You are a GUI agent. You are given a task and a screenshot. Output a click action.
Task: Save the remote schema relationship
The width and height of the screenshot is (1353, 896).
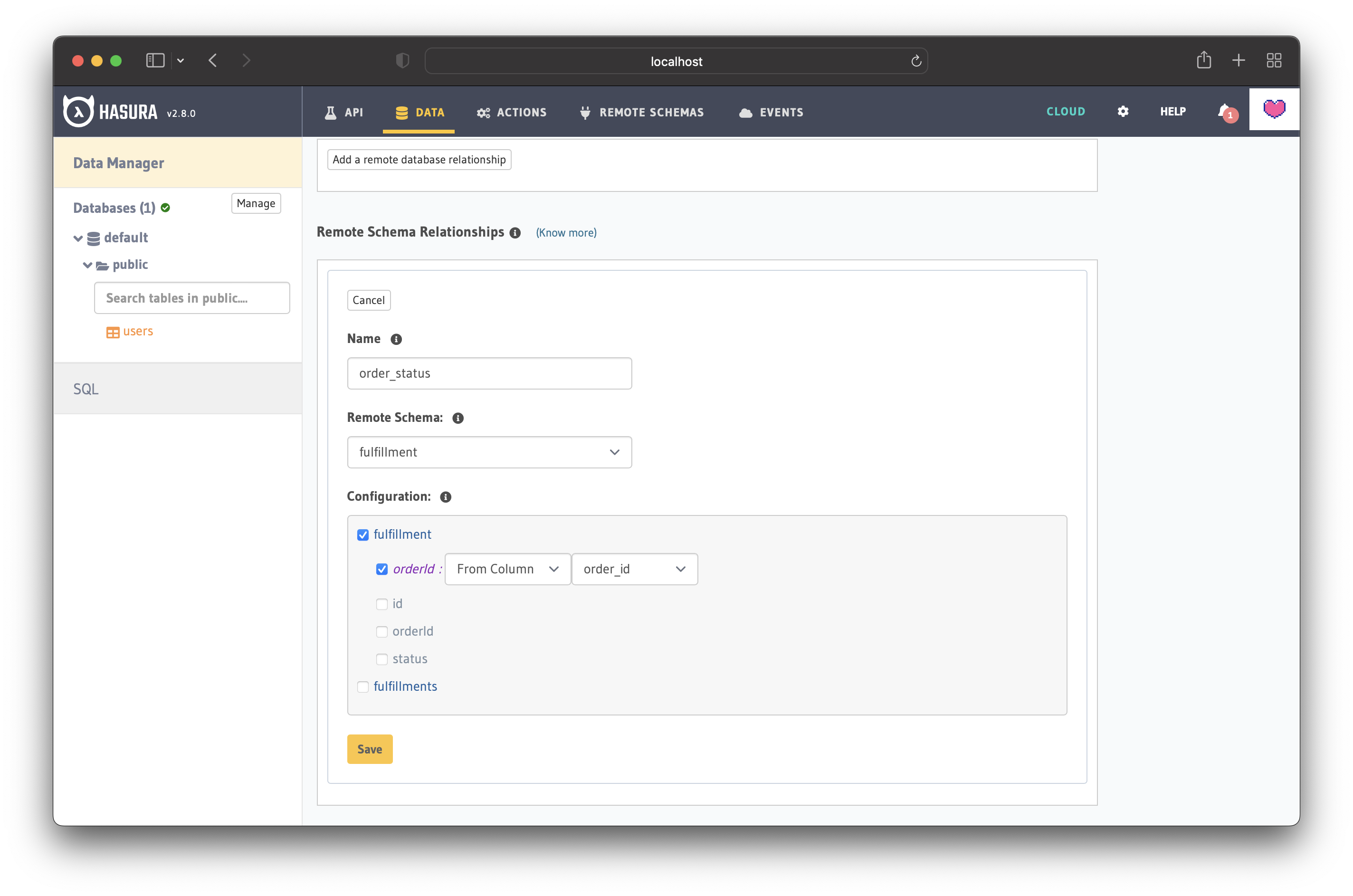coord(370,749)
